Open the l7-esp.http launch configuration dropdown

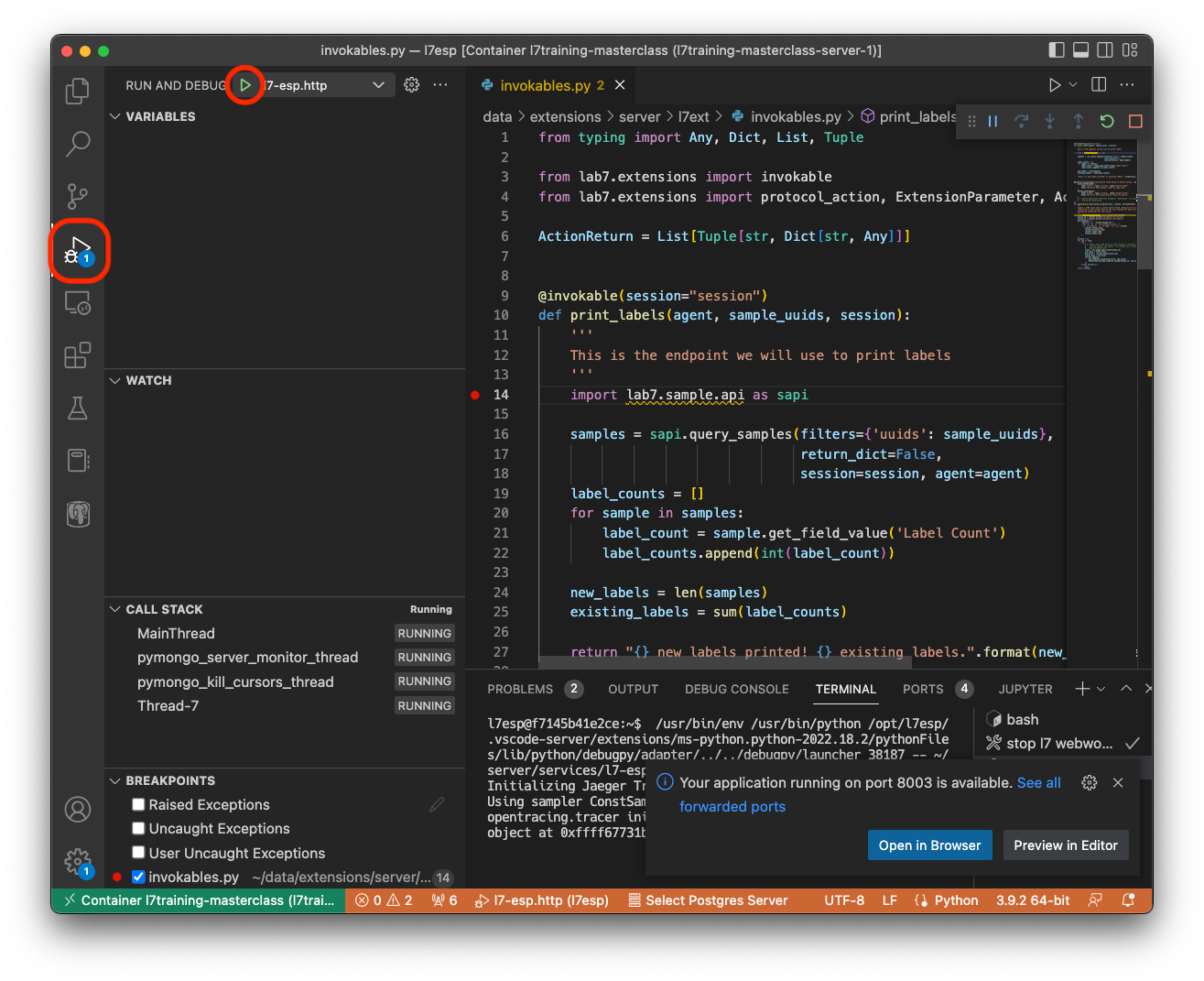(x=327, y=85)
